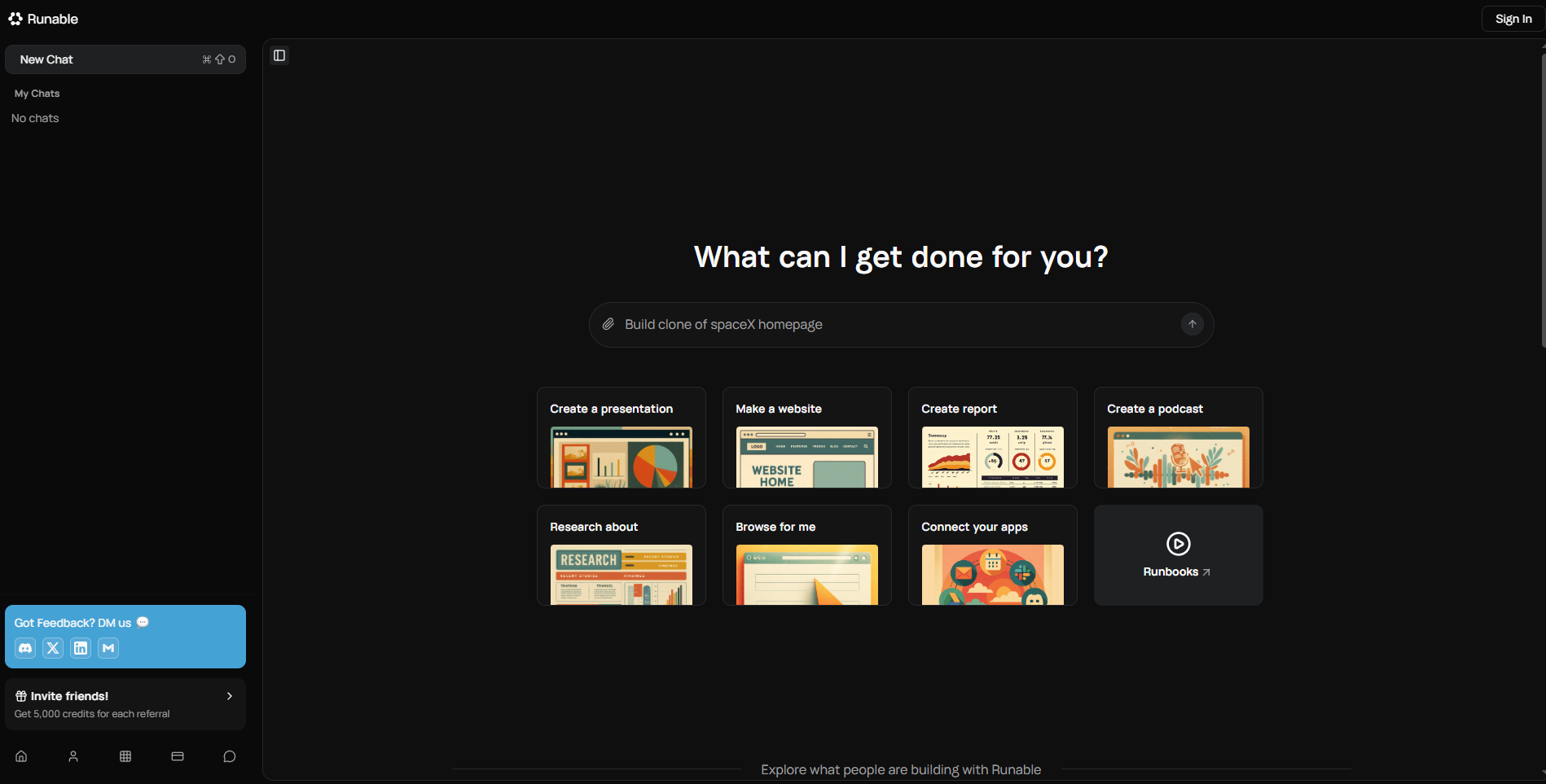Click the Gmail feedback icon
Viewport: 1546px width, 784px height.
tap(108, 648)
